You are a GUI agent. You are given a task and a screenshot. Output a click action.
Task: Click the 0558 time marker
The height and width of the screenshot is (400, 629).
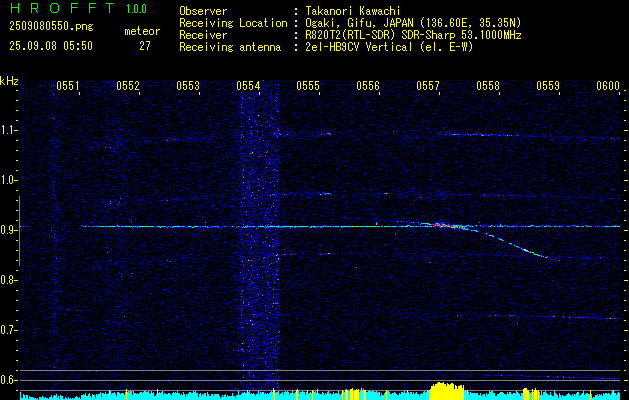pos(488,85)
